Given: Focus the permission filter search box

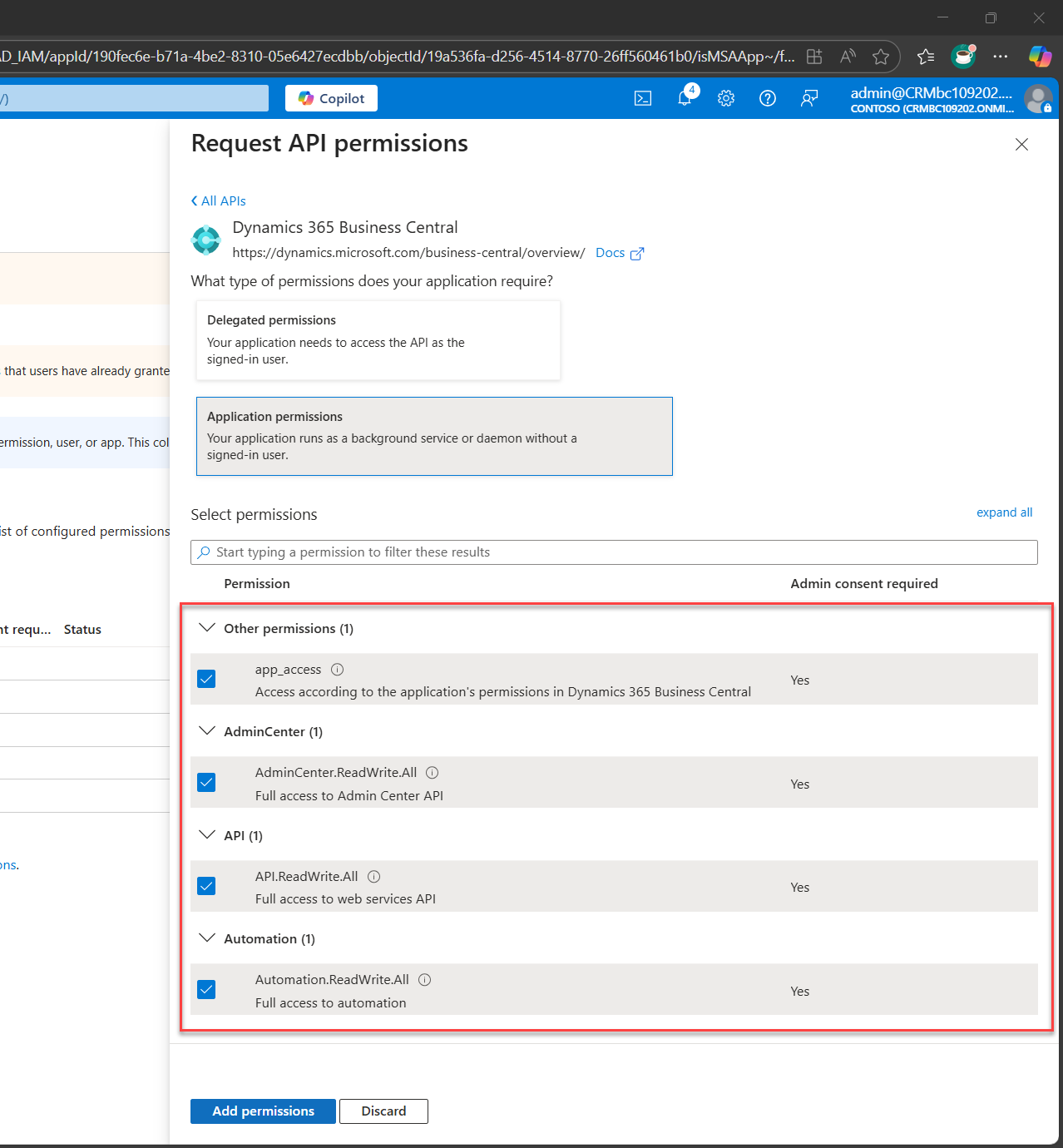Looking at the screenshot, I should [614, 552].
